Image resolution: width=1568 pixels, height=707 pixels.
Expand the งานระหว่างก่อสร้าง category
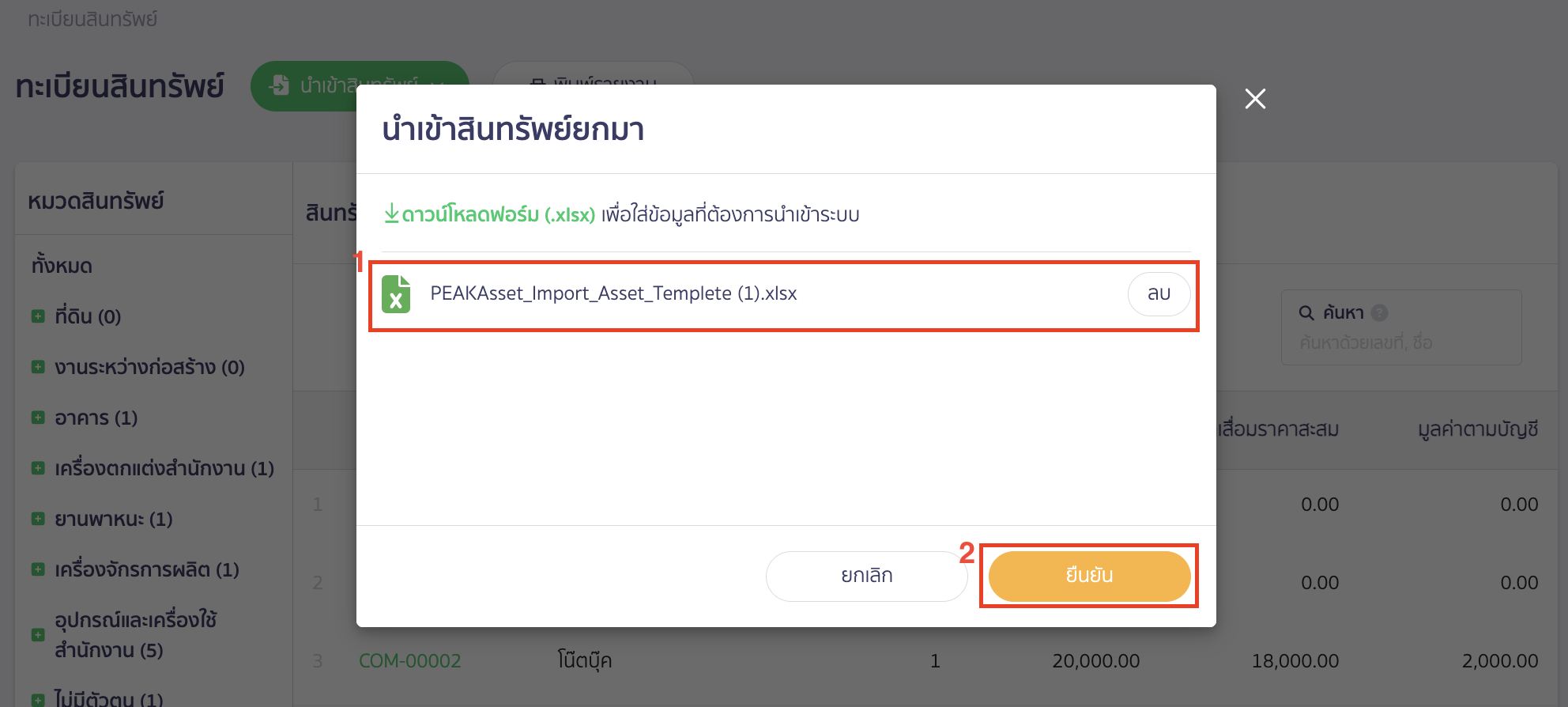[x=37, y=366]
